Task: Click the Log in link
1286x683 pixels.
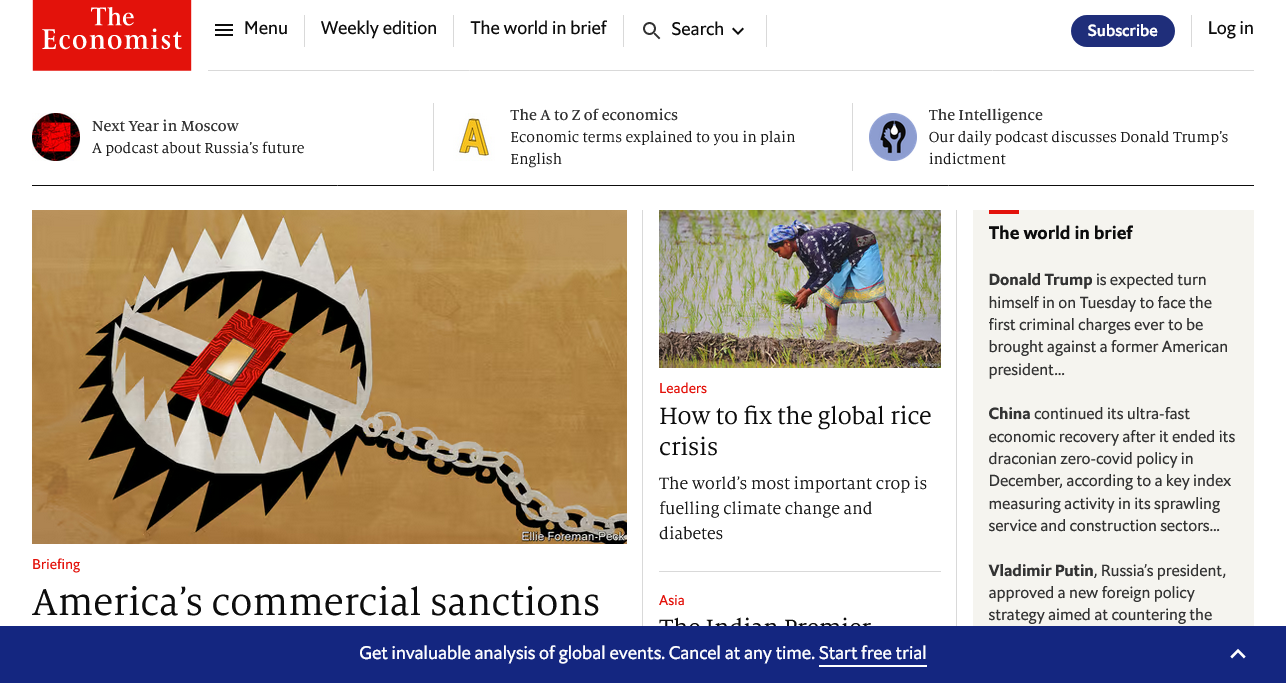Action: pos(1230,29)
